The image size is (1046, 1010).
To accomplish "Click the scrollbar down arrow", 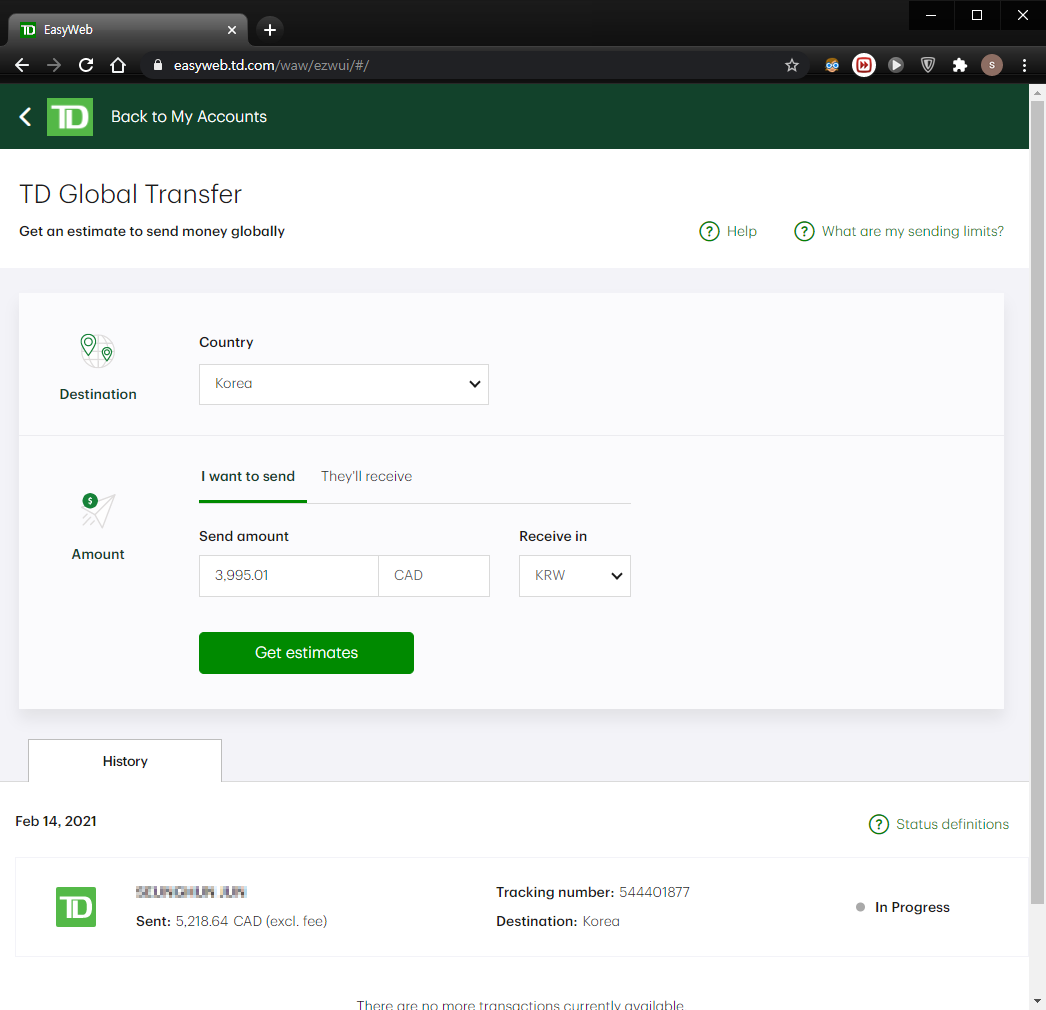I will click(1037, 1001).
